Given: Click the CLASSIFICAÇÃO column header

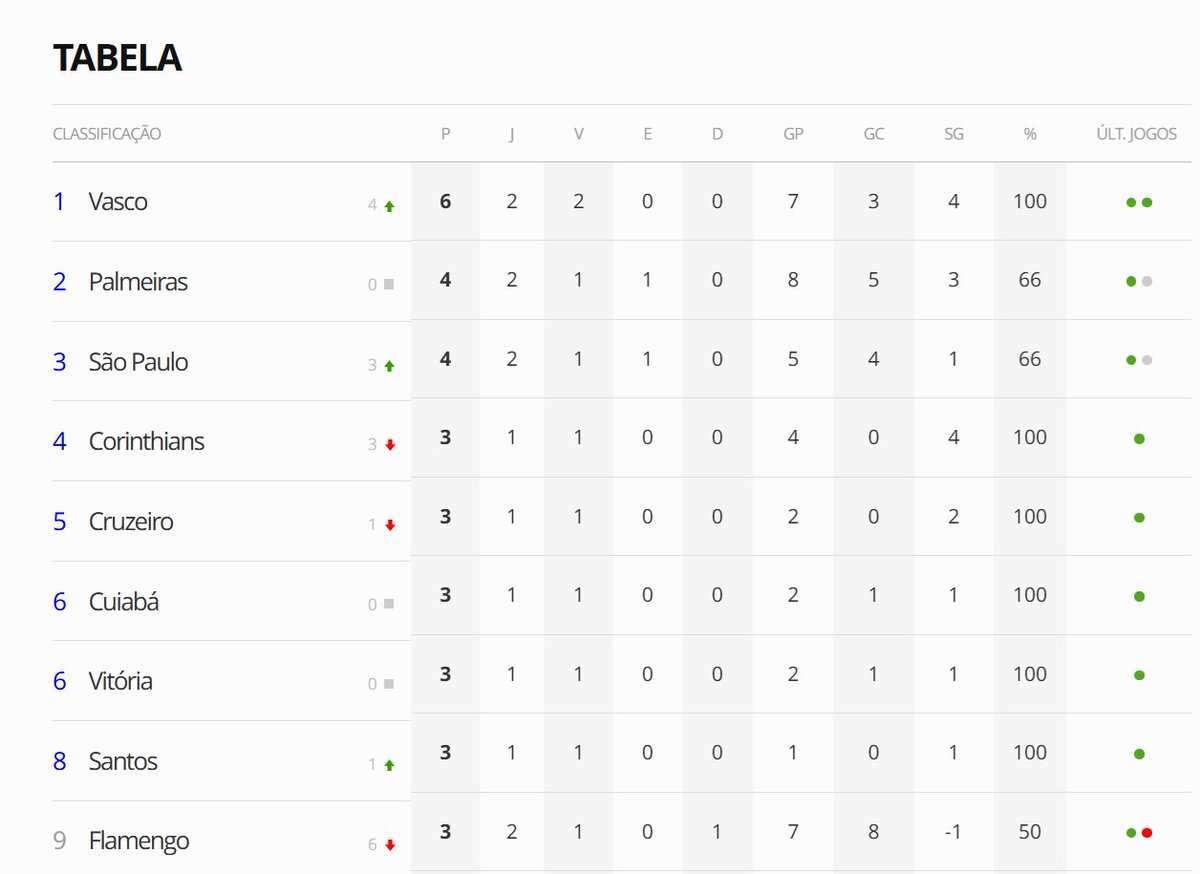Looking at the screenshot, I should (x=107, y=134).
